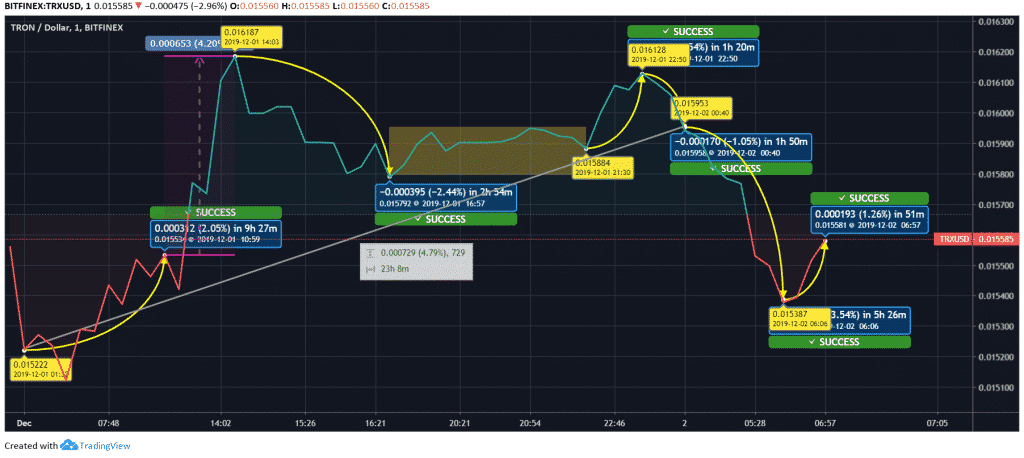Click the 20:21 time axis label
This screenshot has height=458, width=1024.
pyautogui.click(x=460, y=423)
